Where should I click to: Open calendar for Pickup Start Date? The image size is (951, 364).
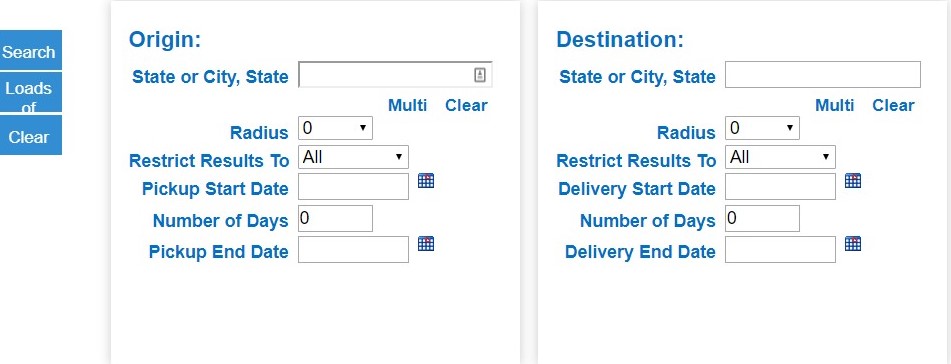coord(426,180)
